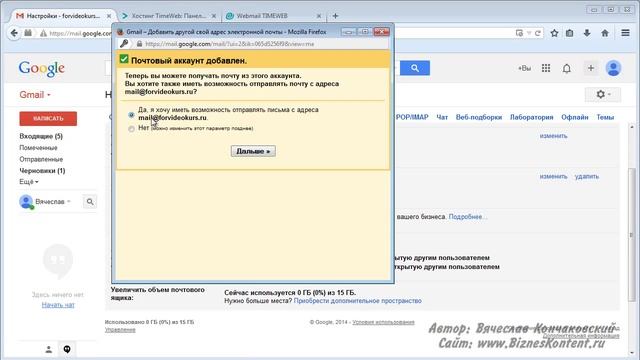Open the Чат settings tab
This screenshot has width=640, height=360.
pos(442,117)
